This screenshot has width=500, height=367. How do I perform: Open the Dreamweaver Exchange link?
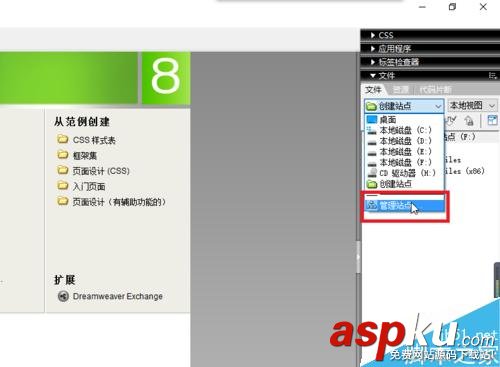click(x=110, y=296)
